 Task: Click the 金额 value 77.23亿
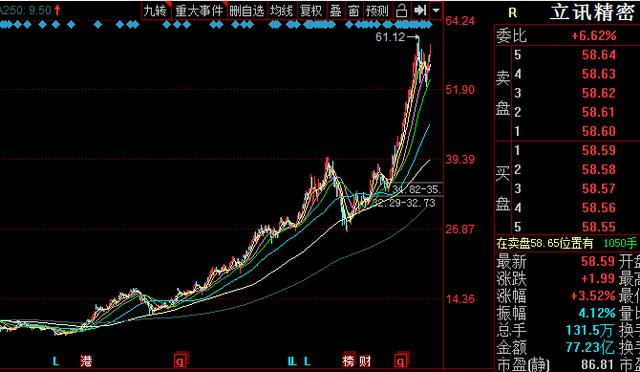590,347
